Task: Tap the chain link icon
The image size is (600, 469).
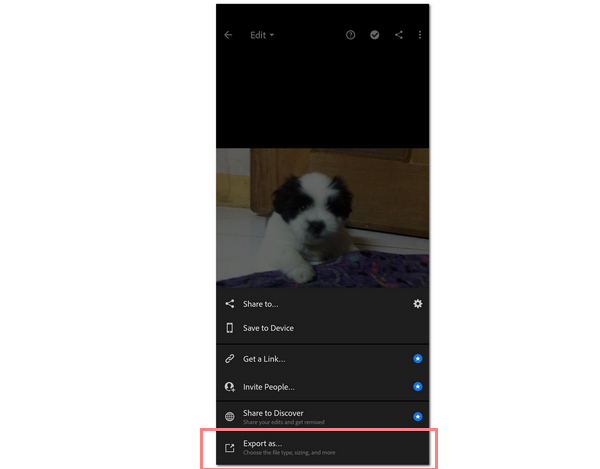Action: [230, 359]
